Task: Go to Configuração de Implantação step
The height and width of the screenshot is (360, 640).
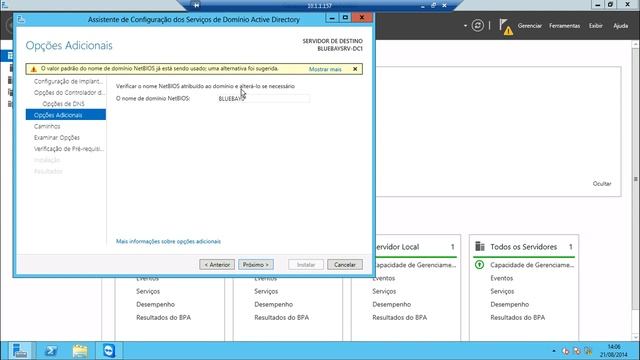Action: 68,81
